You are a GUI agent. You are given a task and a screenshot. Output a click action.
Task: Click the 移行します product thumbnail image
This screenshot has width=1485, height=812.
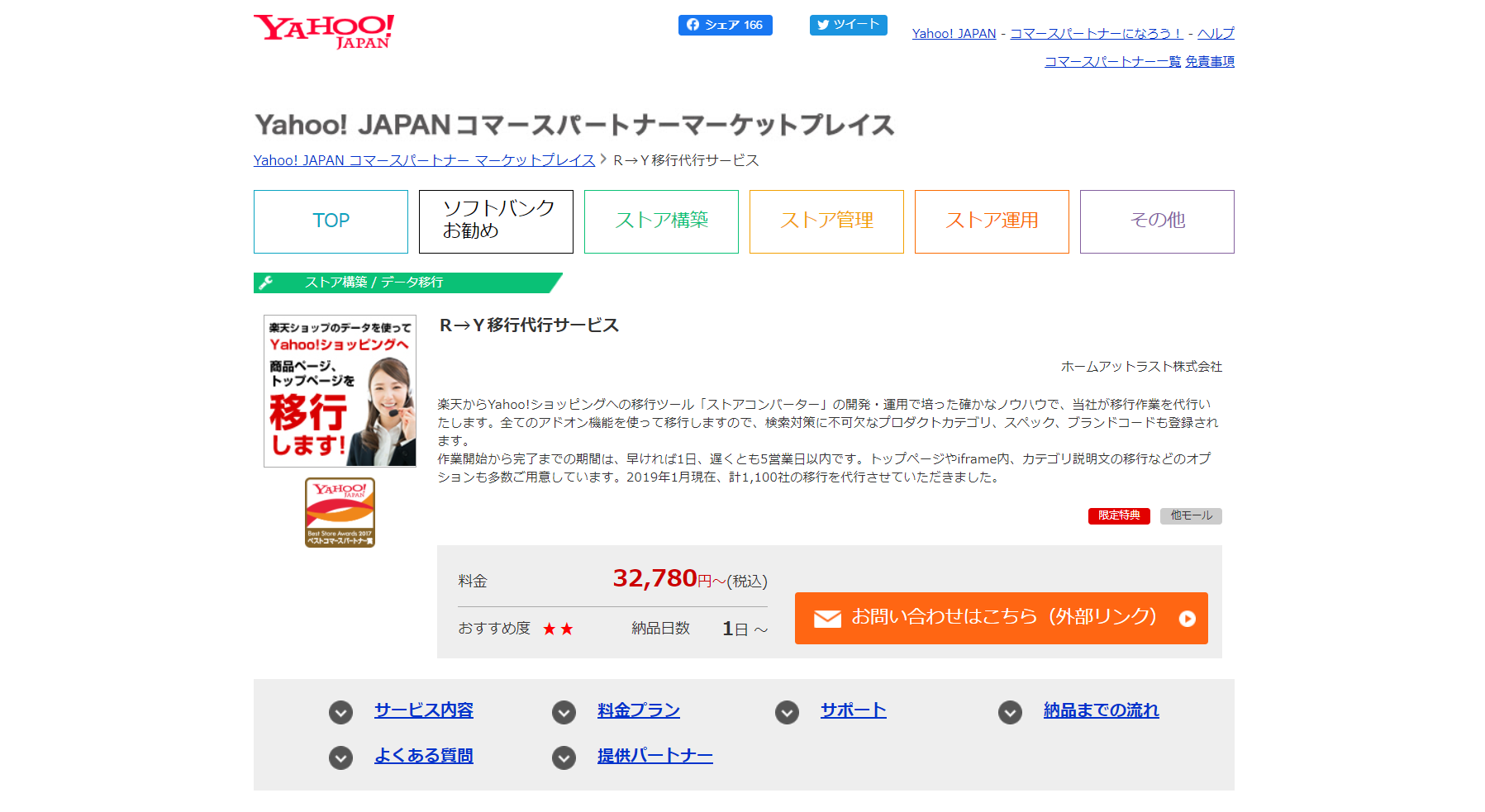coord(340,391)
